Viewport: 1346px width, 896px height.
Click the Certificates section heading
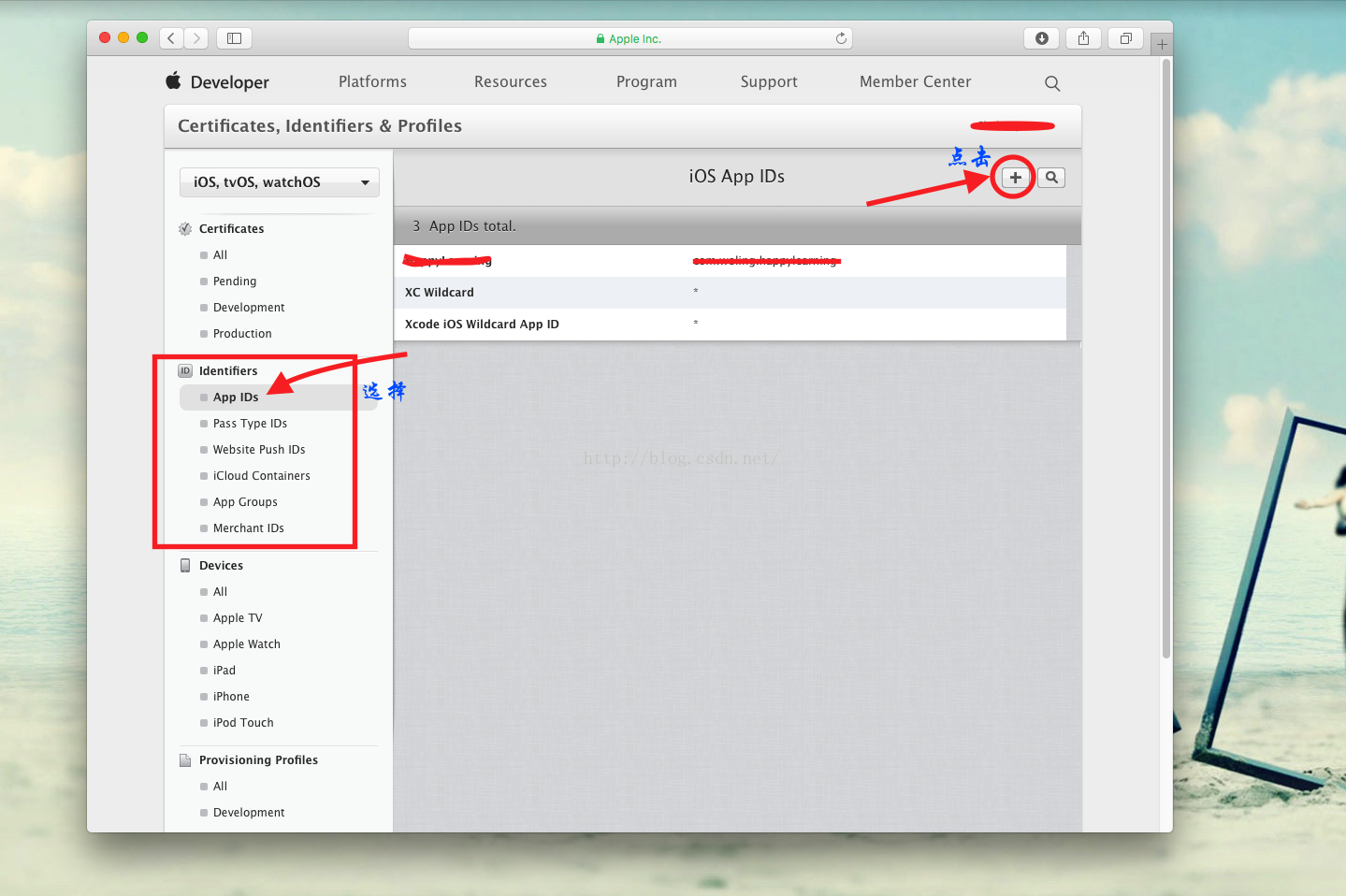click(231, 229)
